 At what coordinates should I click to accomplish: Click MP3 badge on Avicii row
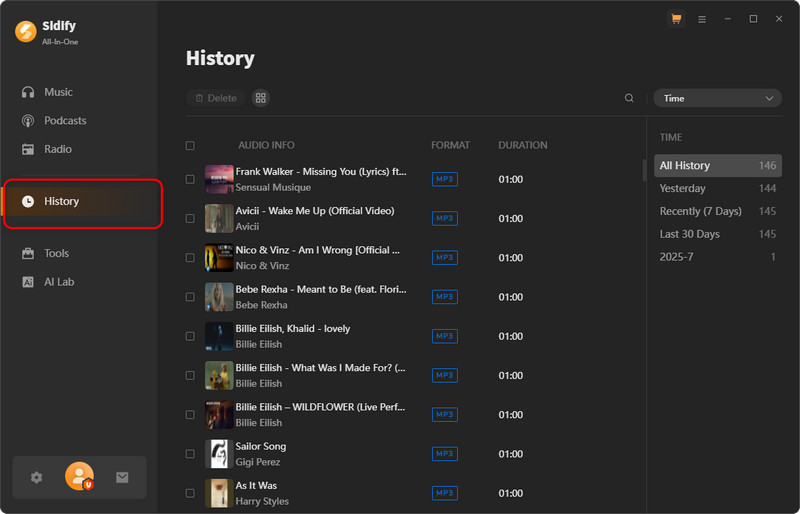pos(444,219)
